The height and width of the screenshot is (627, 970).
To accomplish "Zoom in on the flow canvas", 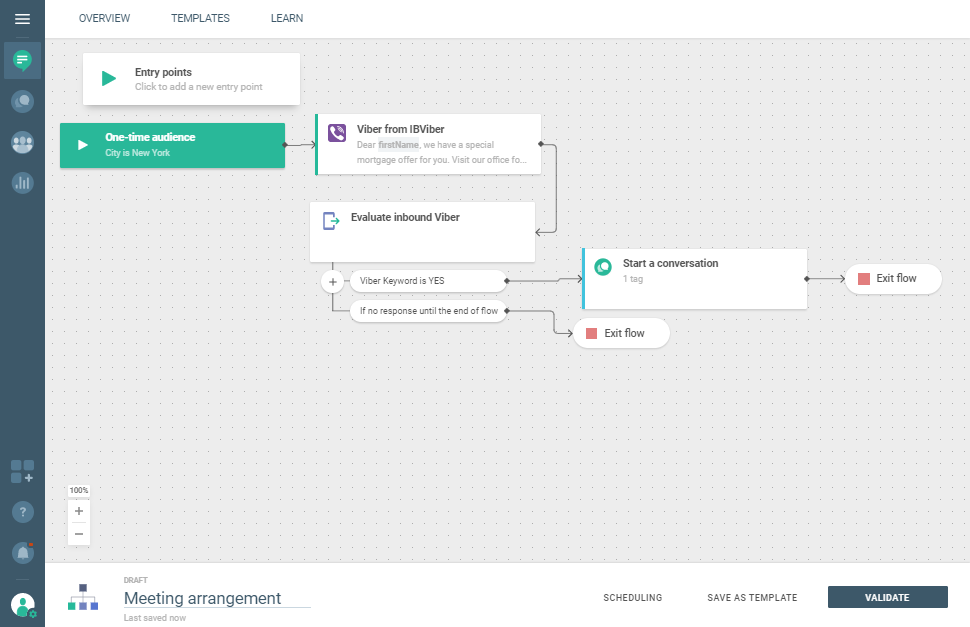I will point(79,511).
